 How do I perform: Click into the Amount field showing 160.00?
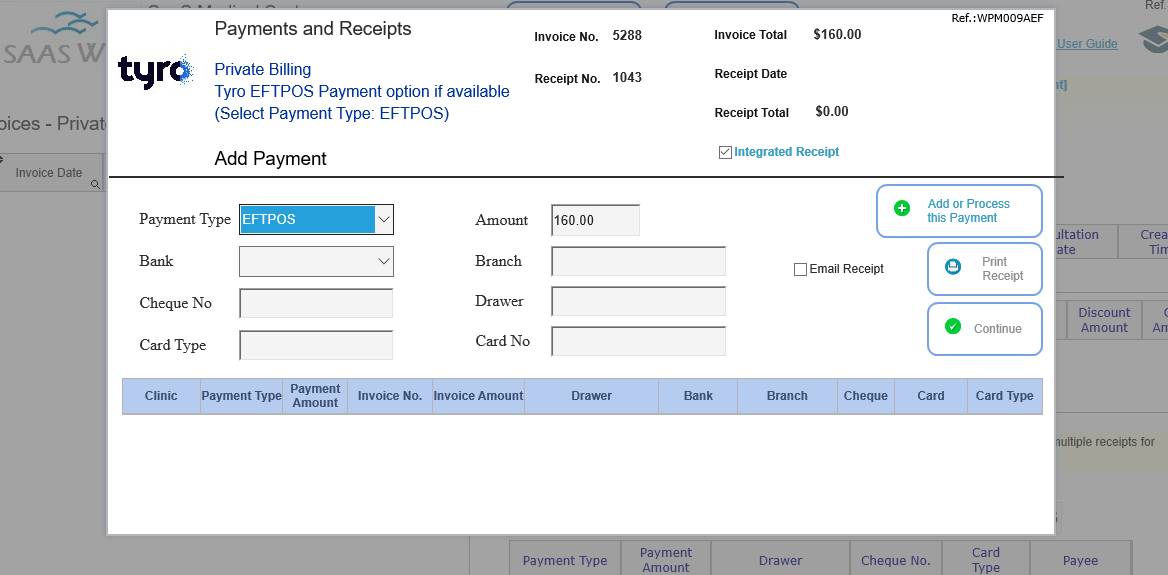click(595, 220)
